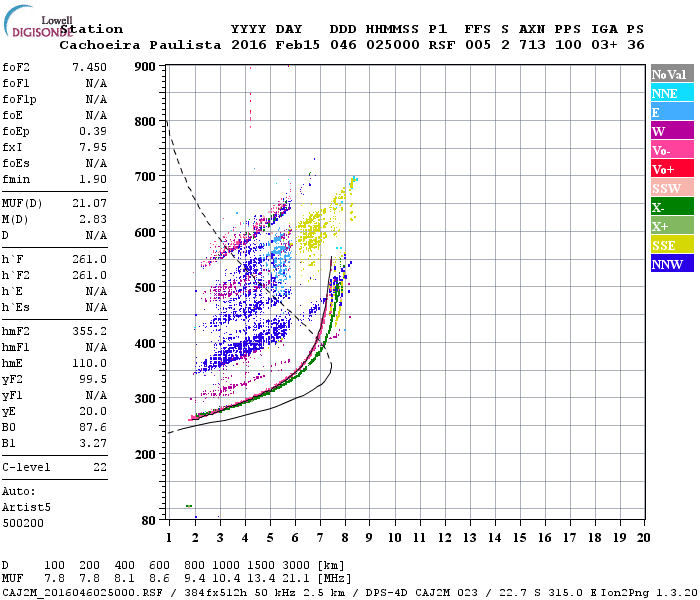Click the 500200 text under Artist5
This screenshot has height=600, width=700.
[x=23, y=523]
